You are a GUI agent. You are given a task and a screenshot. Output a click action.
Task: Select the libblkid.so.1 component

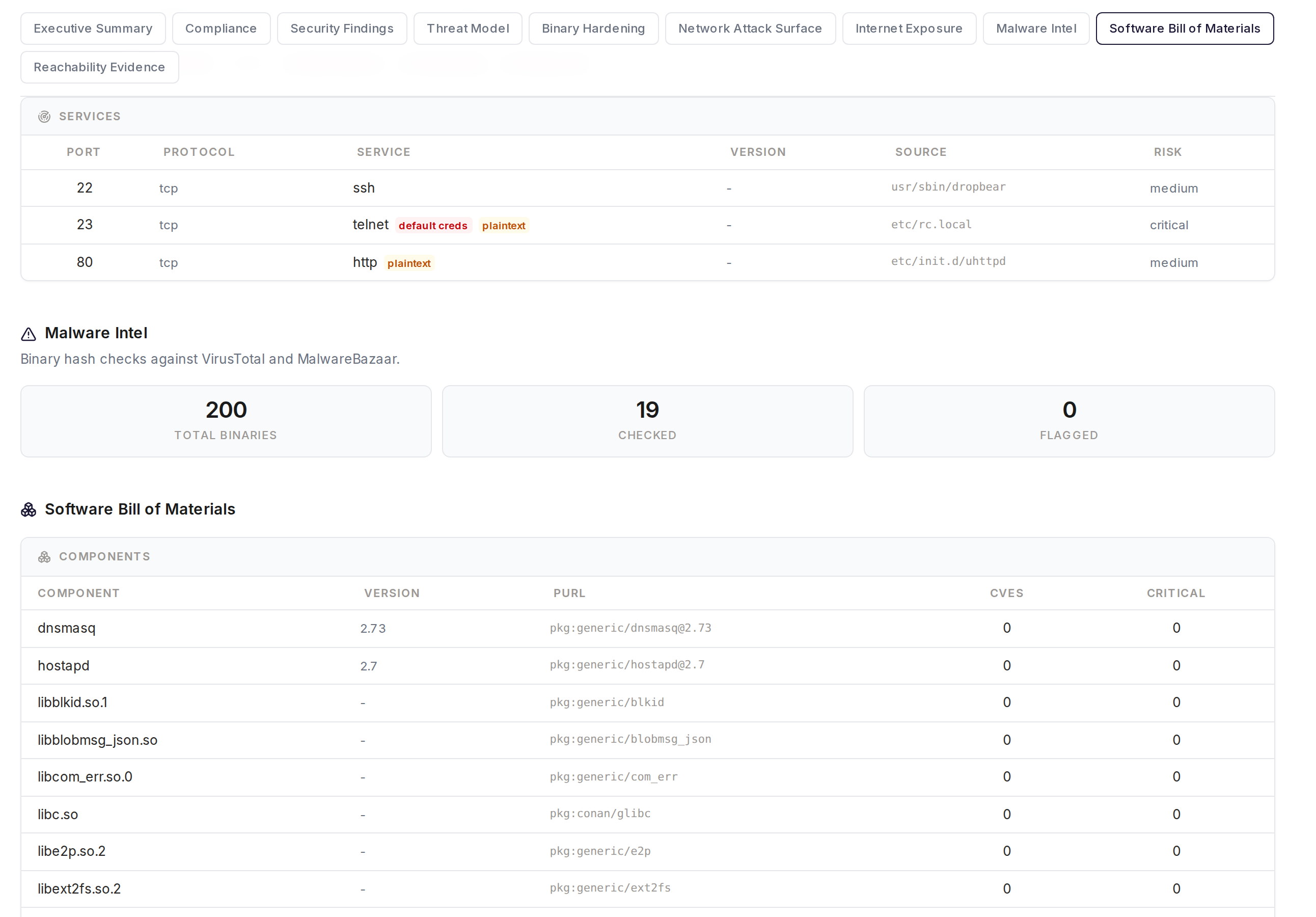(73, 703)
